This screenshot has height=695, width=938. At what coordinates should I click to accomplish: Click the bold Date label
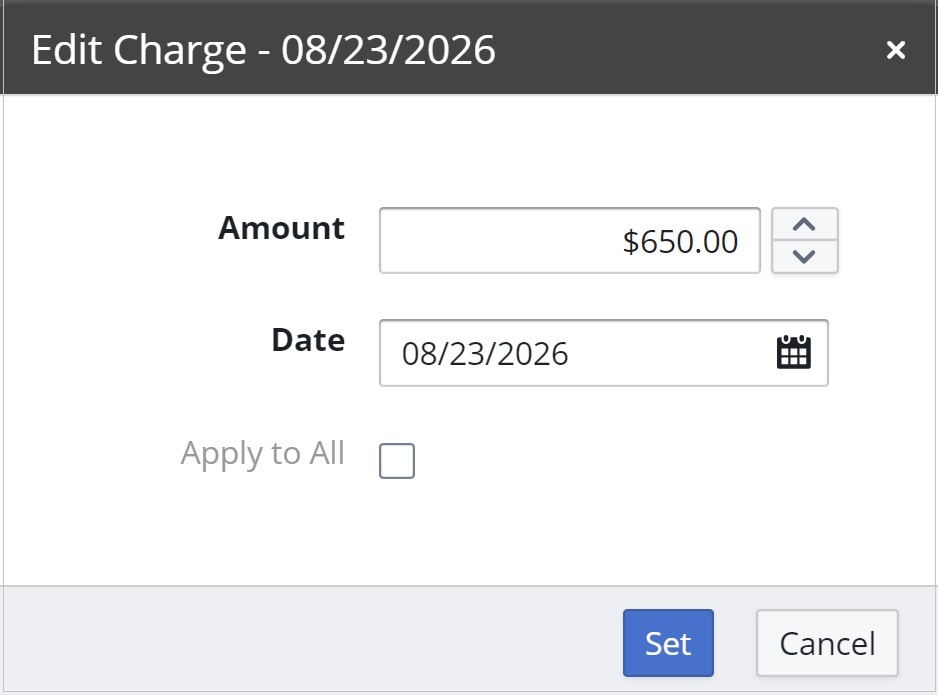click(x=308, y=340)
